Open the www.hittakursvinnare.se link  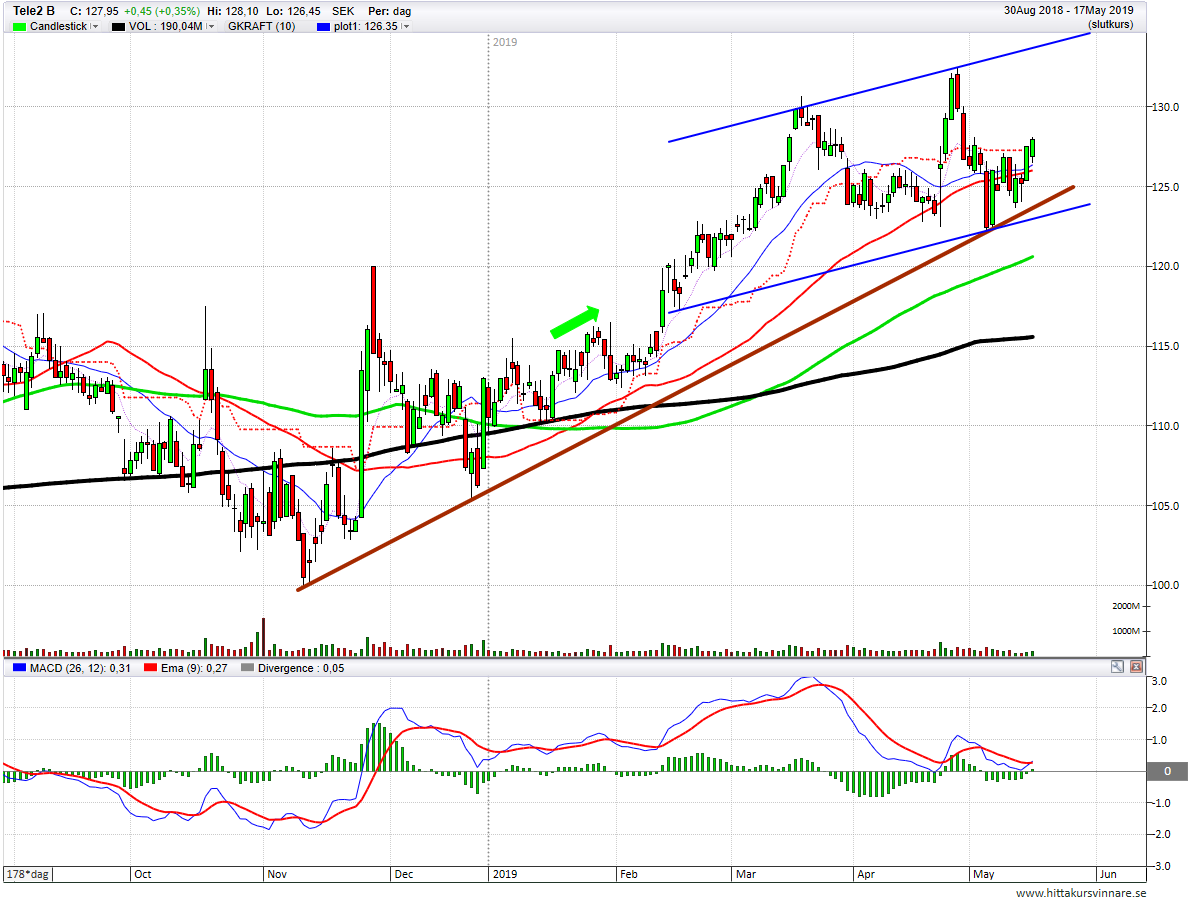[x=1081, y=893]
